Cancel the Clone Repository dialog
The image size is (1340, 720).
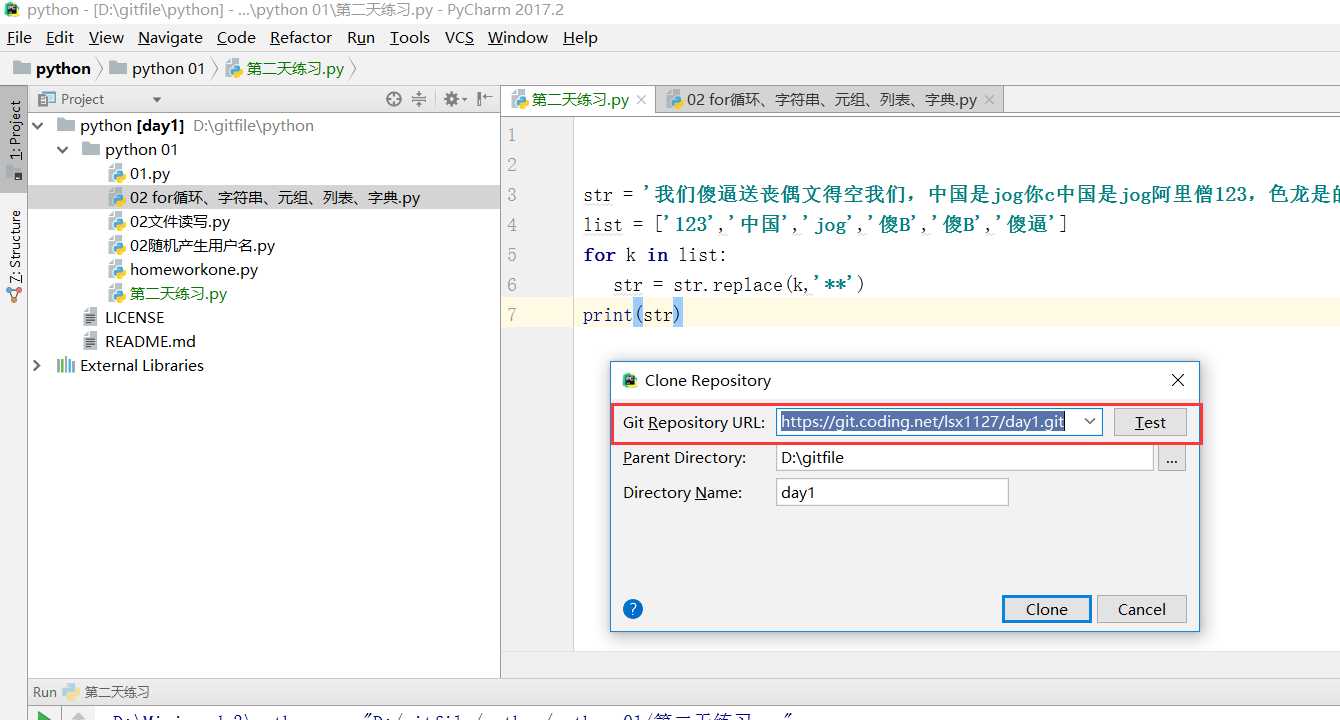[1141, 609]
